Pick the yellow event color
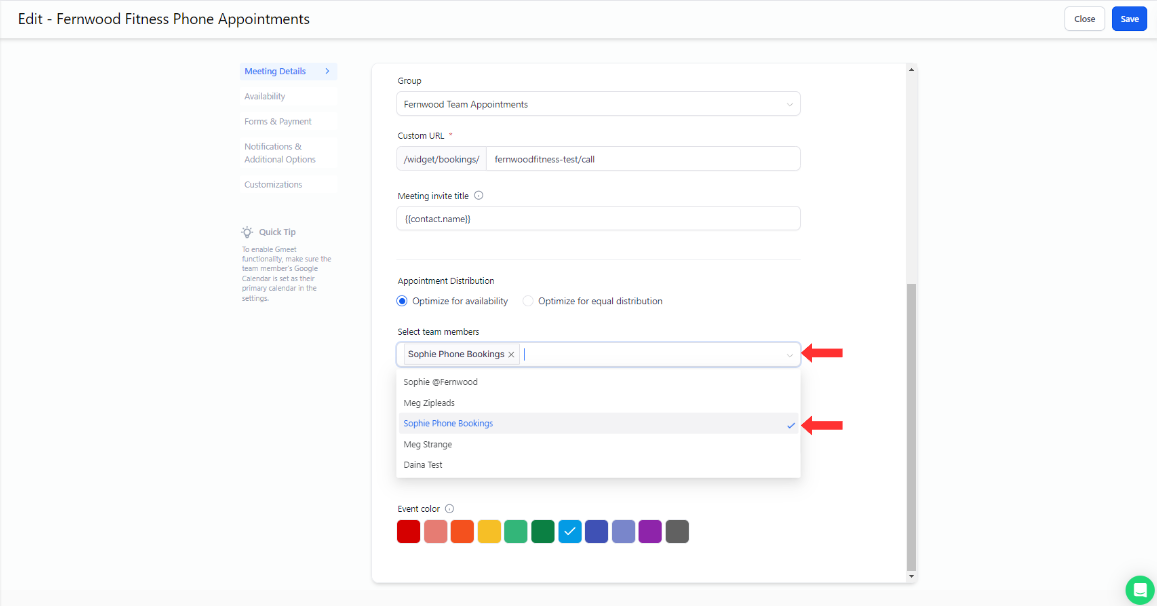The width and height of the screenshot is (1157, 606). click(489, 531)
